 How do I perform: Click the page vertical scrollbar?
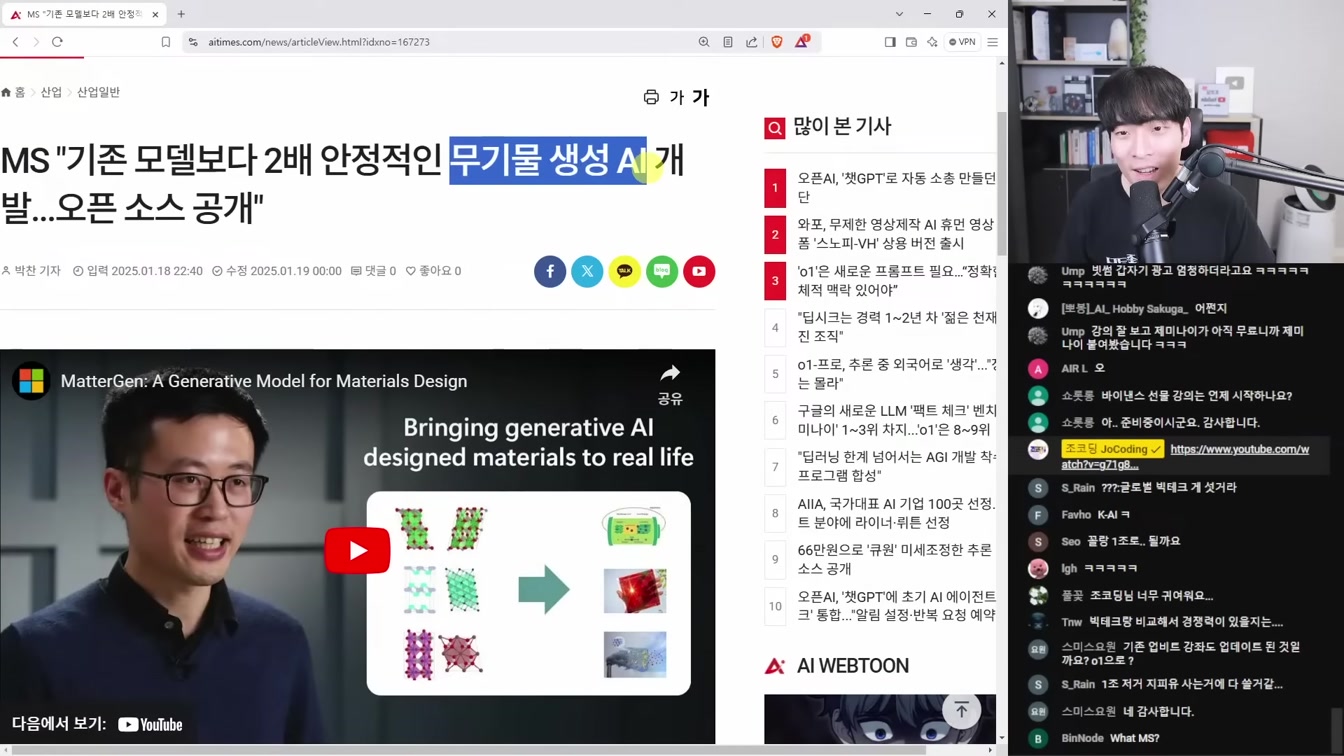pyautogui.click(x=1002, y=183)
